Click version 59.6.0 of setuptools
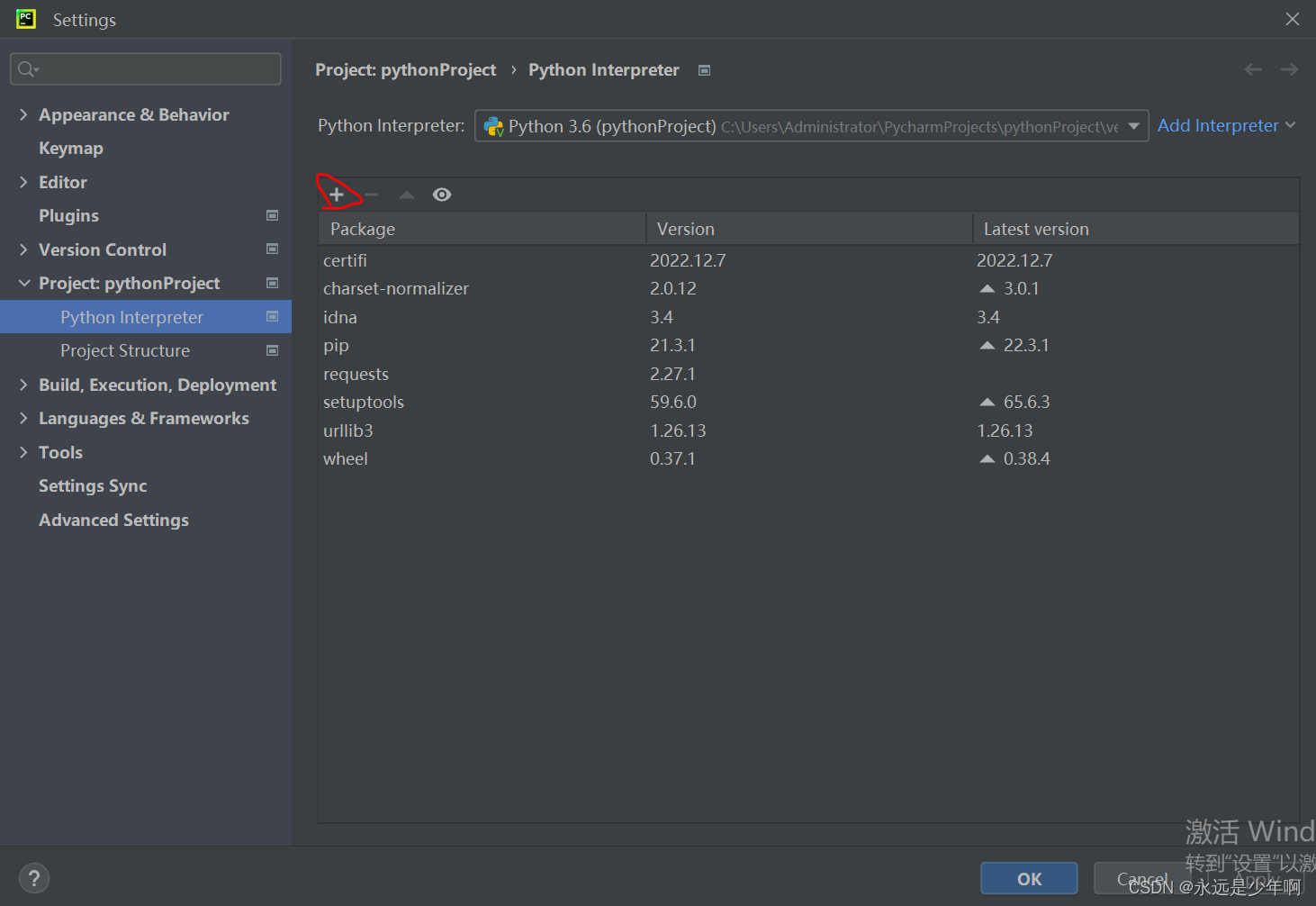This screenshot has height=906, width=1316. pos(673,402)
